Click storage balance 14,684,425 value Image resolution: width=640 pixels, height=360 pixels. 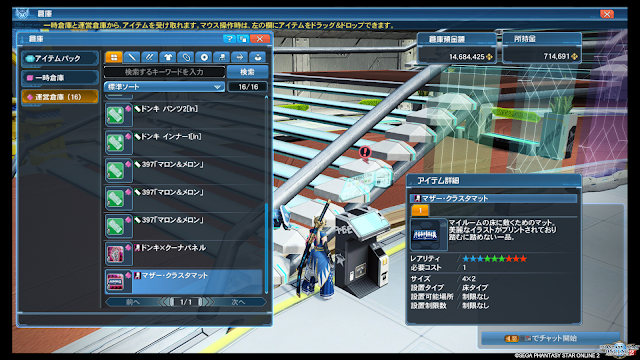pos(467,57)
